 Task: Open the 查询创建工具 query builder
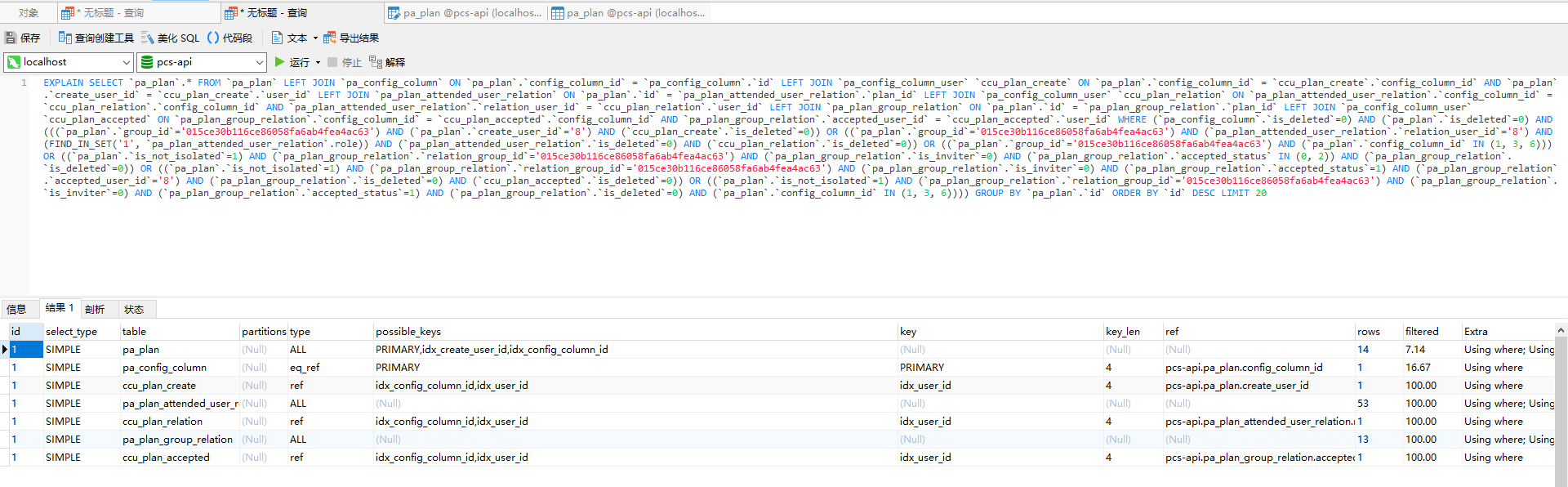click(x=96, y=38)
